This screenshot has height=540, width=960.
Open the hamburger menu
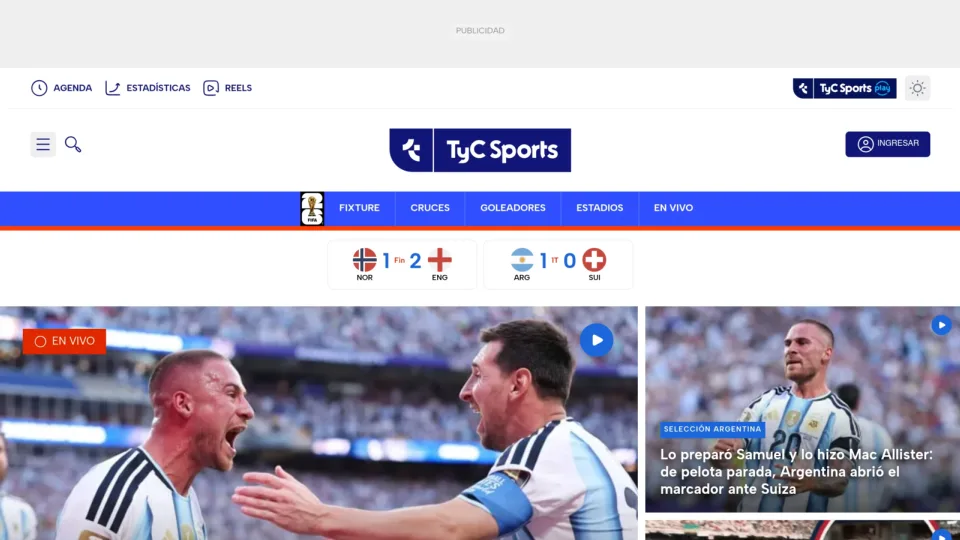click(x=43, y=144)
